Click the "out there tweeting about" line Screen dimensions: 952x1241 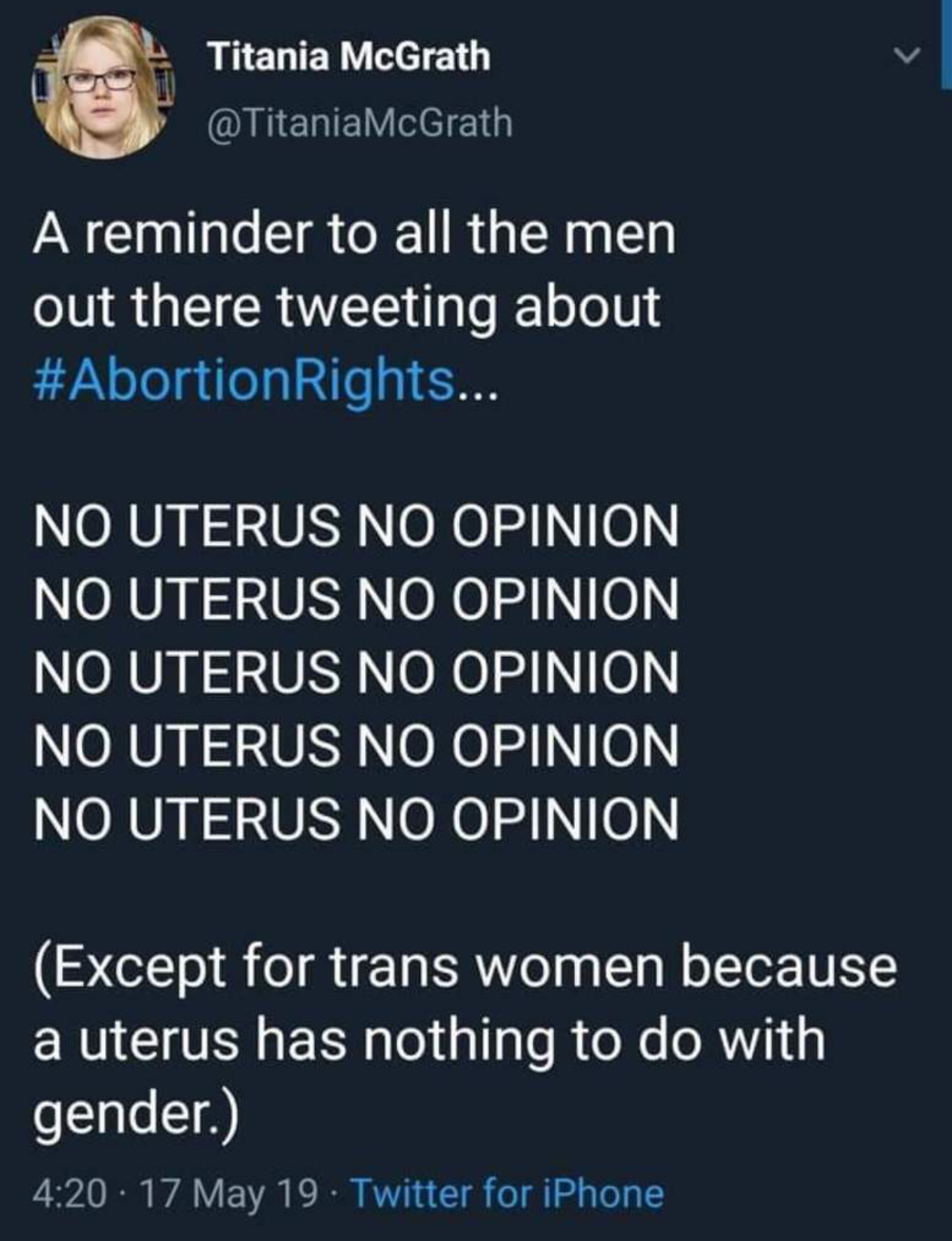pos(346,307)
